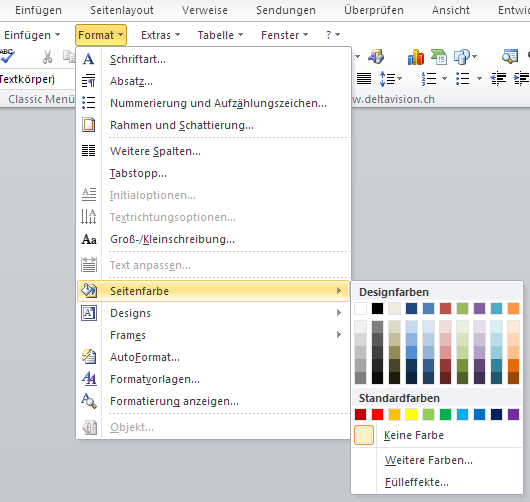530x502 pixels.
Task: Click the column chart icon in toolbar
Action: 416,57
